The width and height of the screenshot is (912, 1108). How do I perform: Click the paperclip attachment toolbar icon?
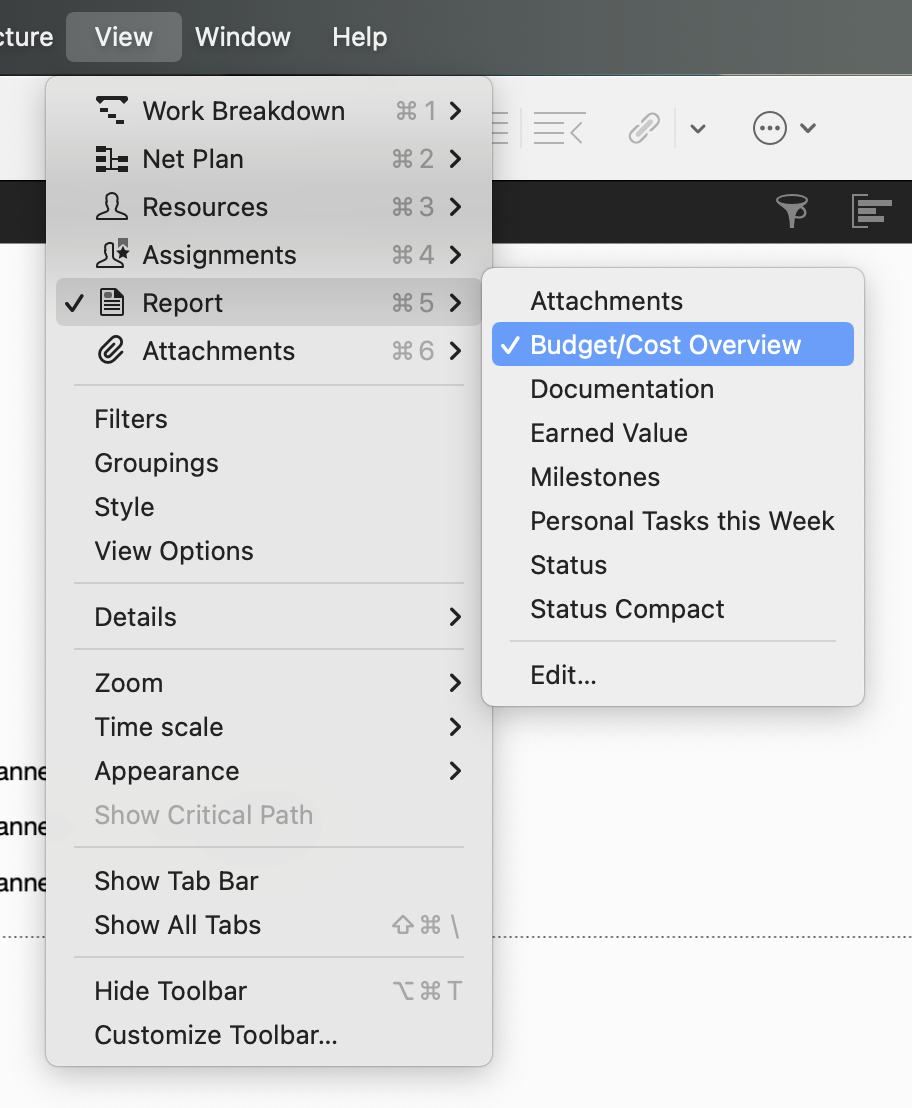645,128
